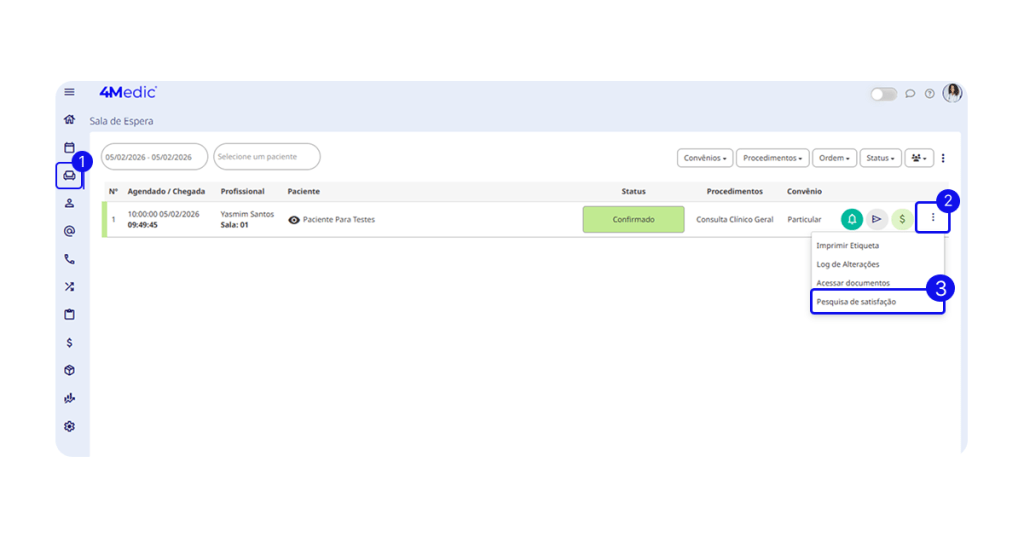Open the Procedimentos dropdown filter

(x=772, y=158)
